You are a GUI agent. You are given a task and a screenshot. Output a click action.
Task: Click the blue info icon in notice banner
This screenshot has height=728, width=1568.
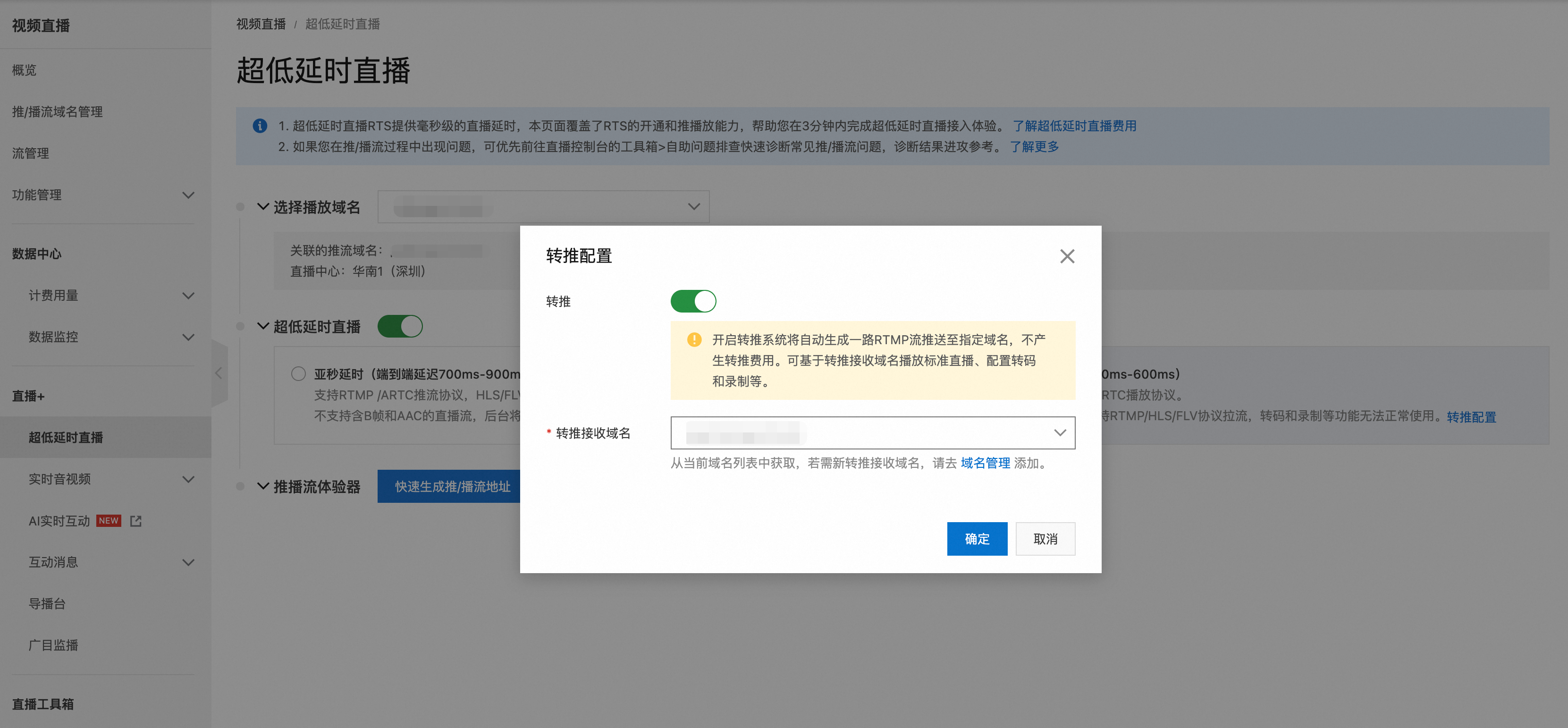pyautogui.click(x=260, y=126)
